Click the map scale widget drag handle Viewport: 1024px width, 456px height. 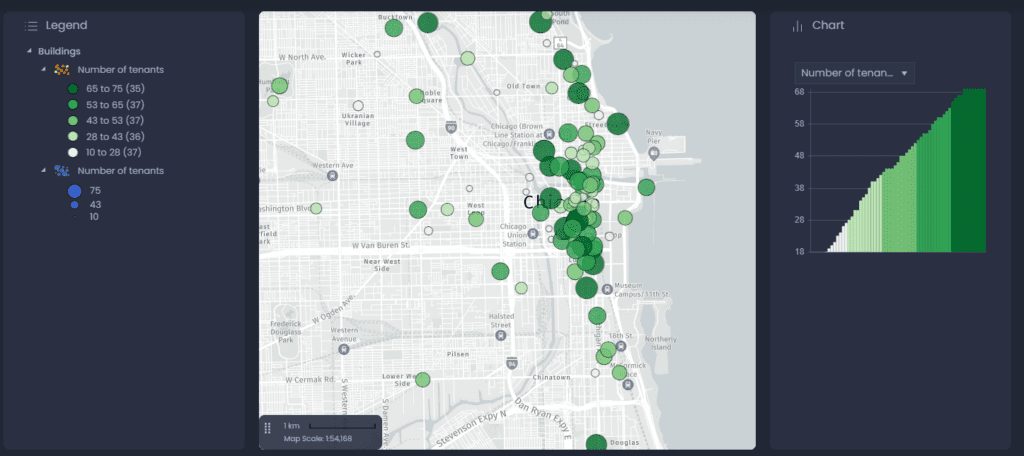(x=267, y=428)
